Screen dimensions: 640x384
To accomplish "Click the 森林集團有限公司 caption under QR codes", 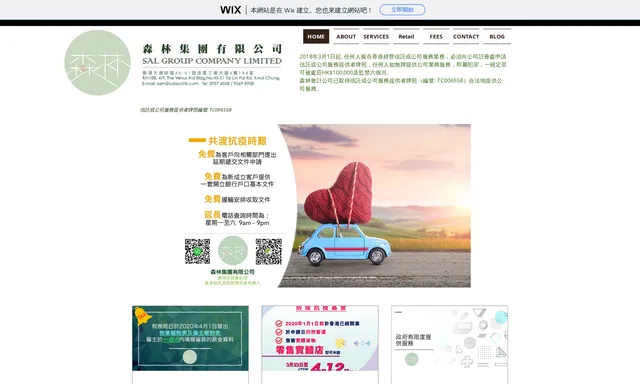I will coord(233,272).
